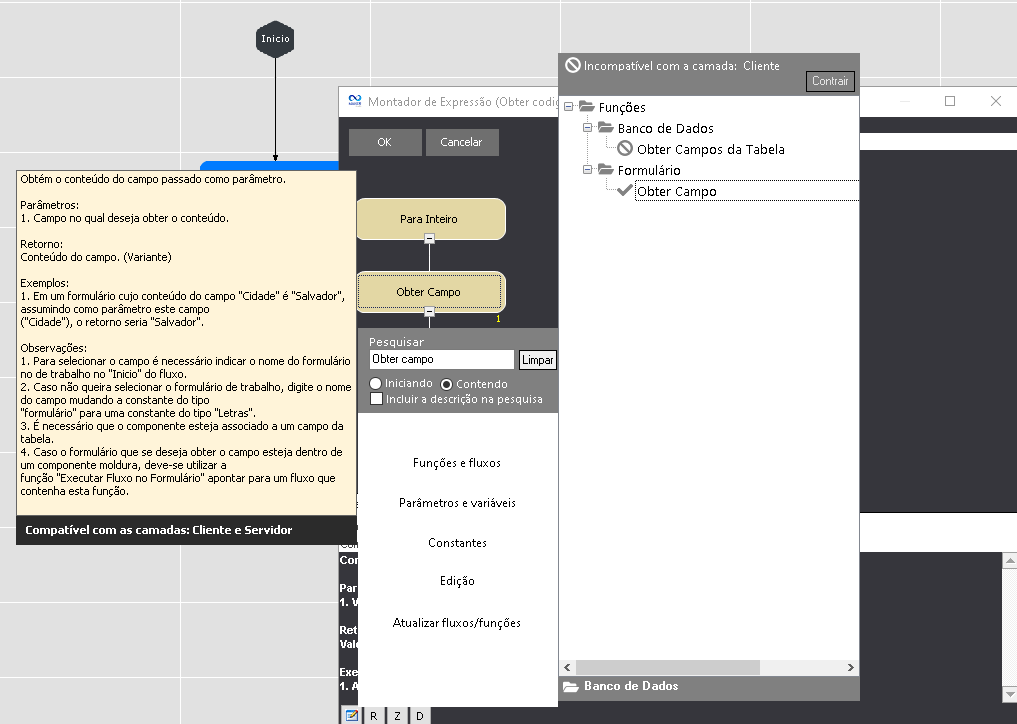
Task: Click the horizontal scrollbar in functions tree
Action: point(667,667)
